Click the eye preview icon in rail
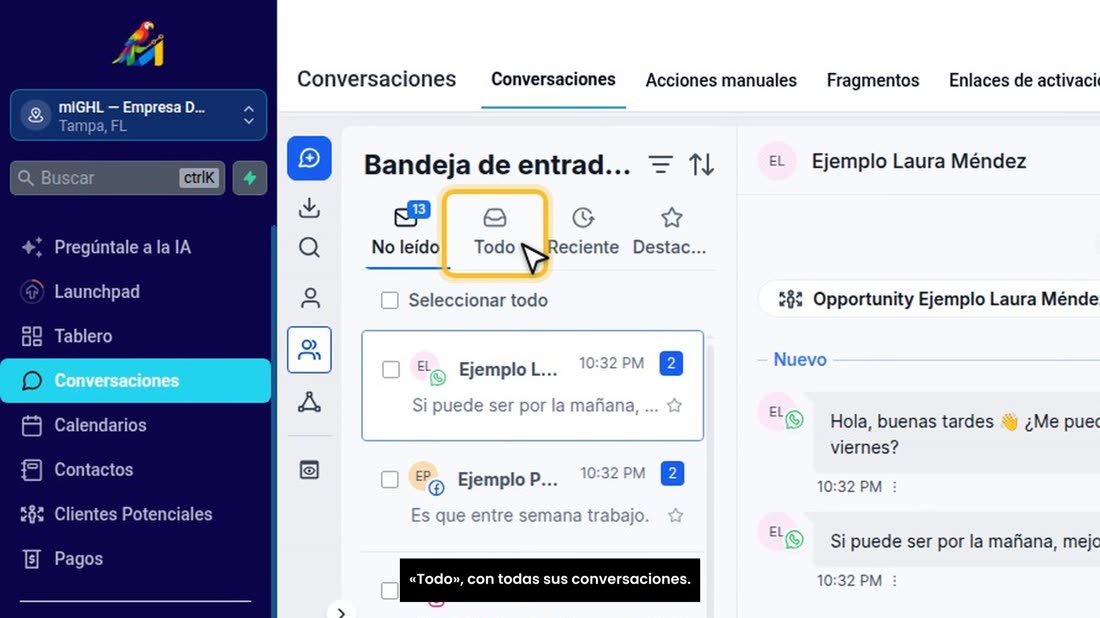1100x618 pixels. [309, 470]
